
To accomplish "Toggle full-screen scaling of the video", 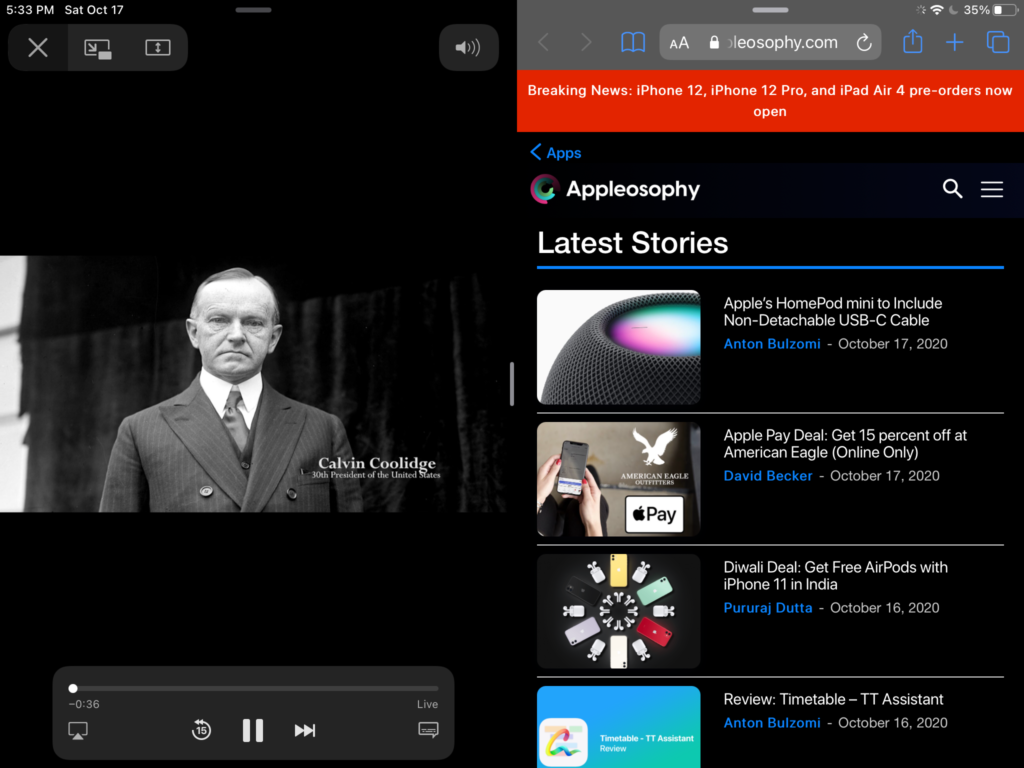I will [x=158, y=48].
